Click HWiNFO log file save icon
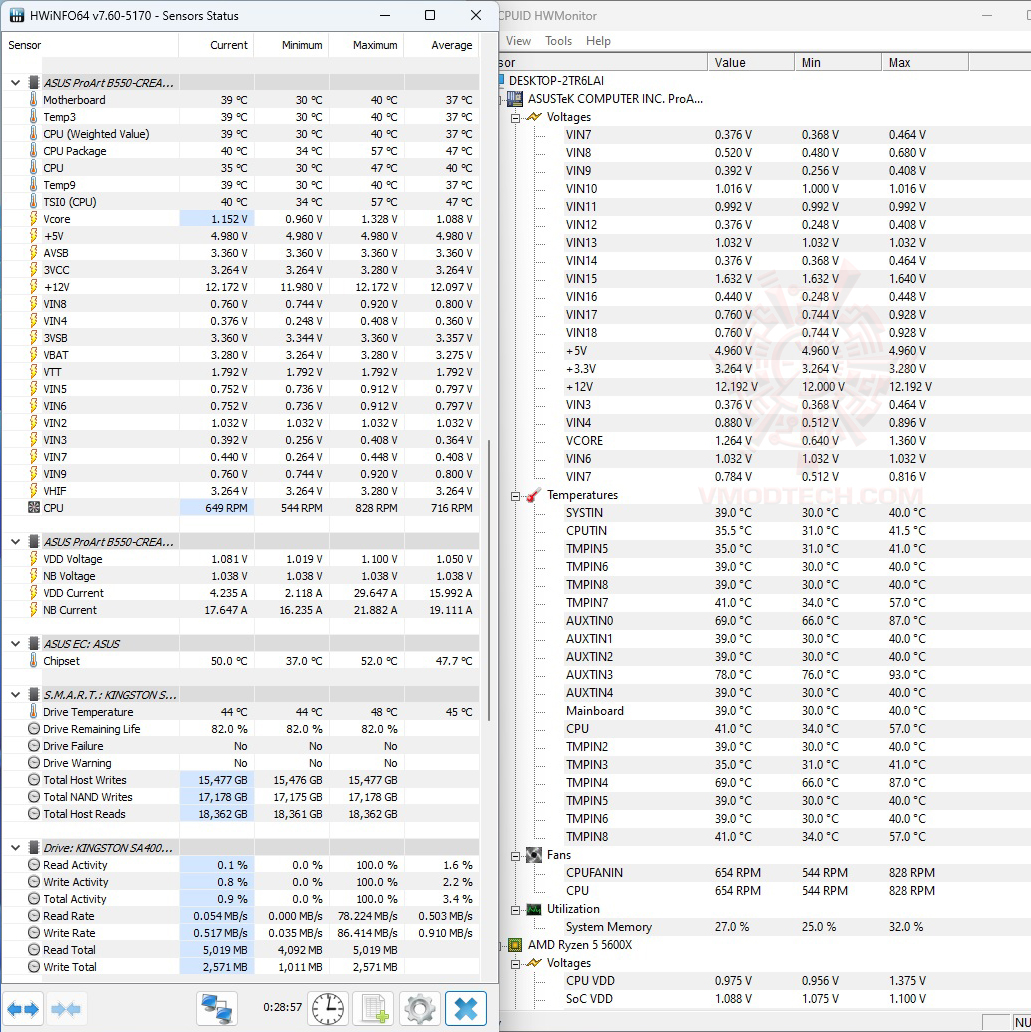The height and width of the screenshot is (1032, 1031). (373, 1008)
